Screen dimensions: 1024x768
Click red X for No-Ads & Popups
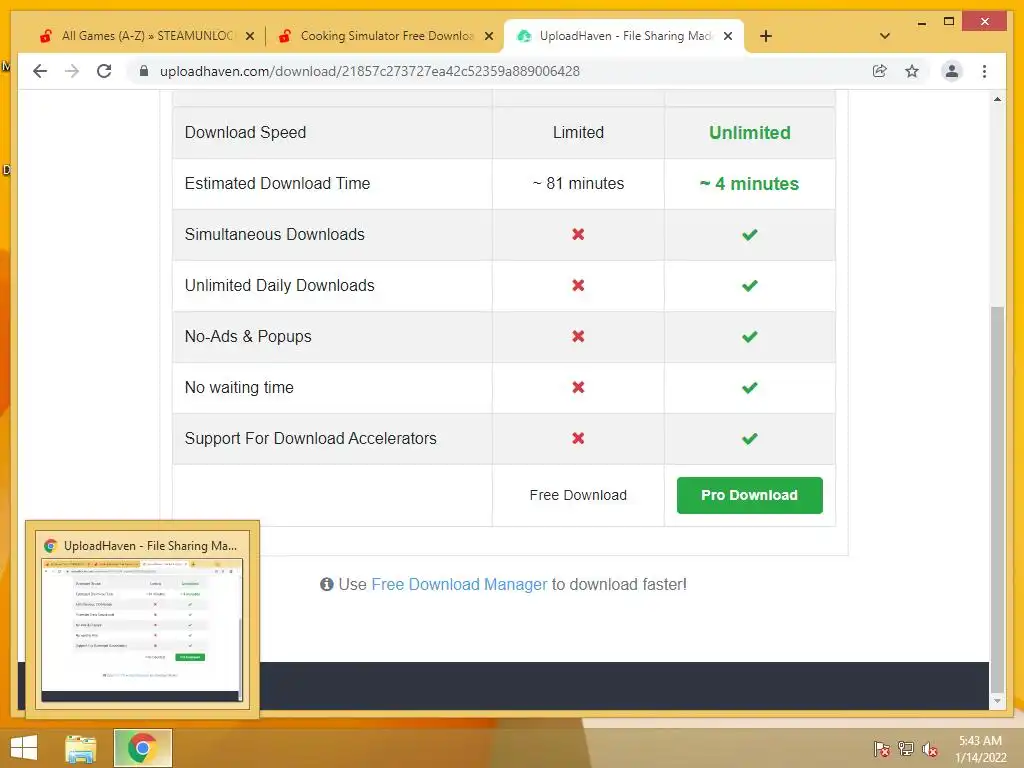tap(578, 336)
